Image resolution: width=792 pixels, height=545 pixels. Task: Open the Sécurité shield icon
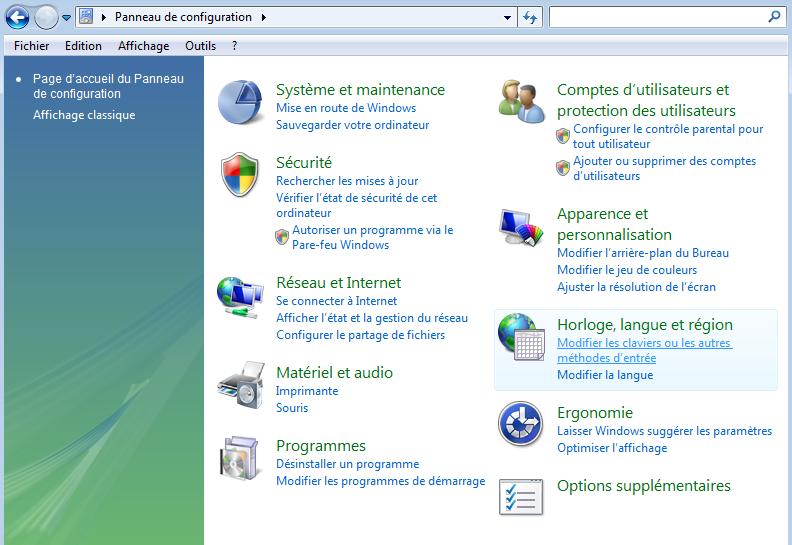click(x=240, y=175)
